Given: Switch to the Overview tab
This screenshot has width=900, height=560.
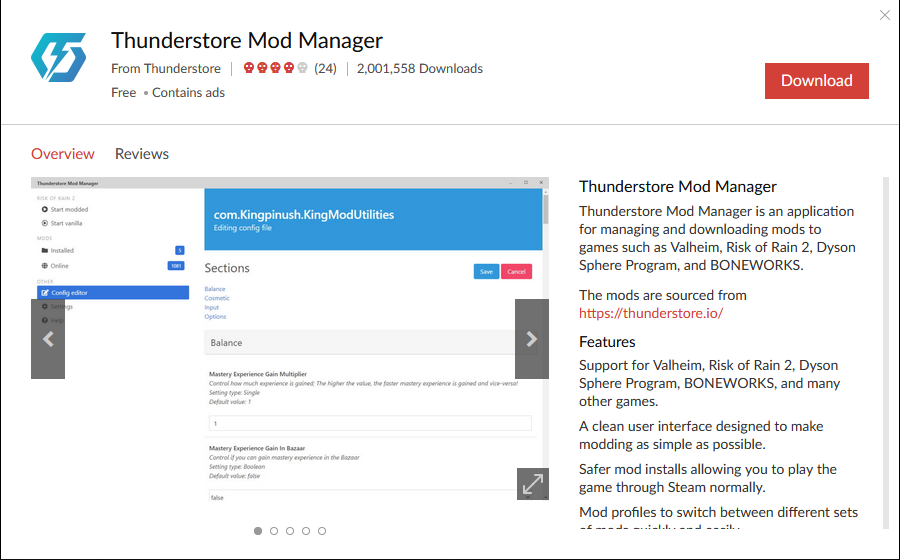Looking at the screenshot, I should pyautogui.click(x=63, y=154).
